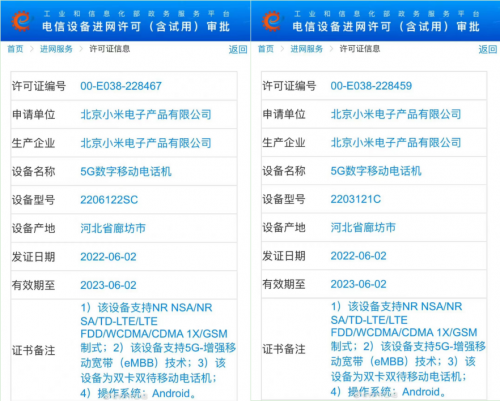Image resolution: width=500 pixels, height=401 pixels.
Task: Click device model 2203121C
Action: click(355, 199)
